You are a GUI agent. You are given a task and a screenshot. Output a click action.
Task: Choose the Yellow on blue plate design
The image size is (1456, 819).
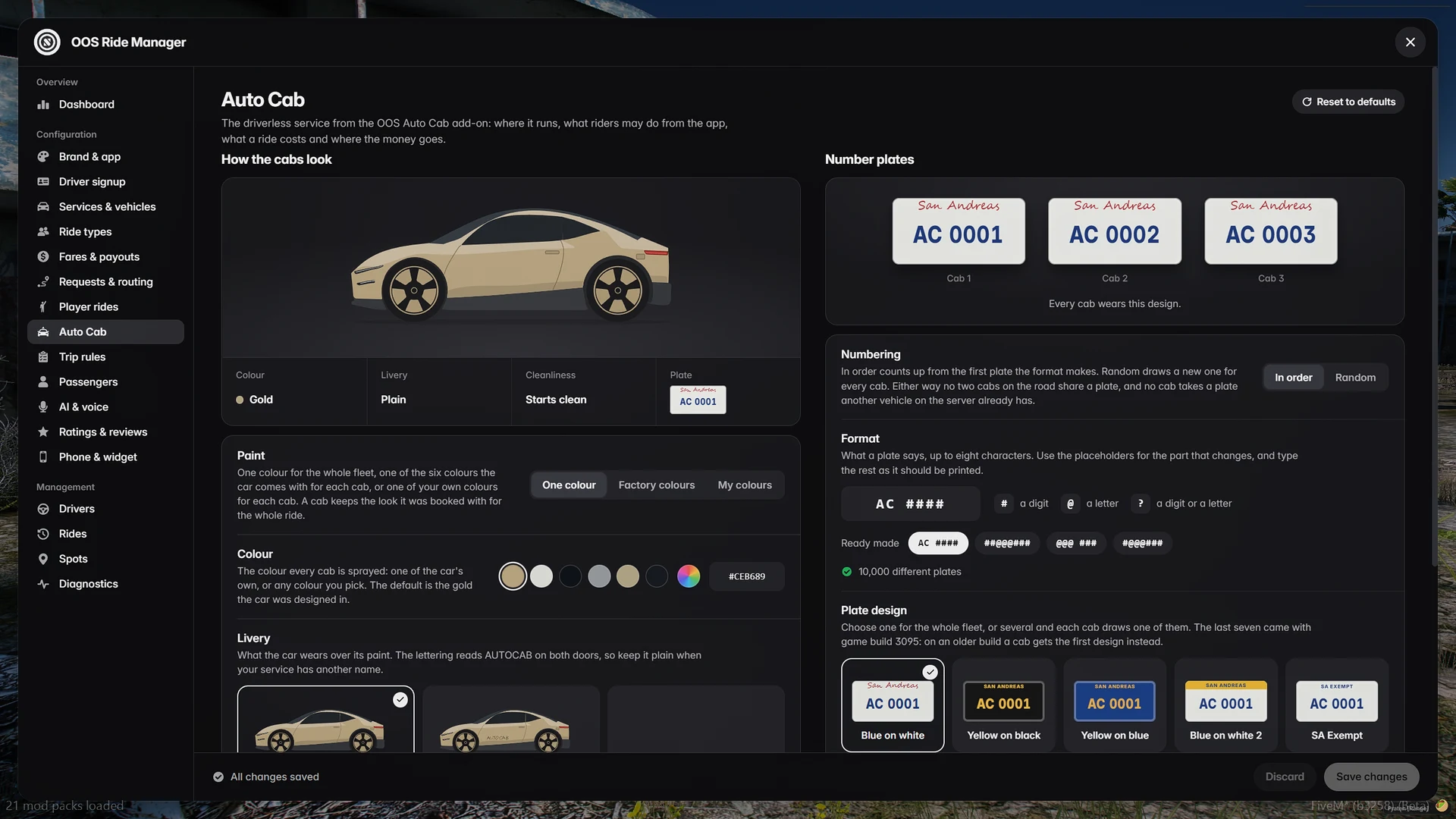coord(1115,705)
